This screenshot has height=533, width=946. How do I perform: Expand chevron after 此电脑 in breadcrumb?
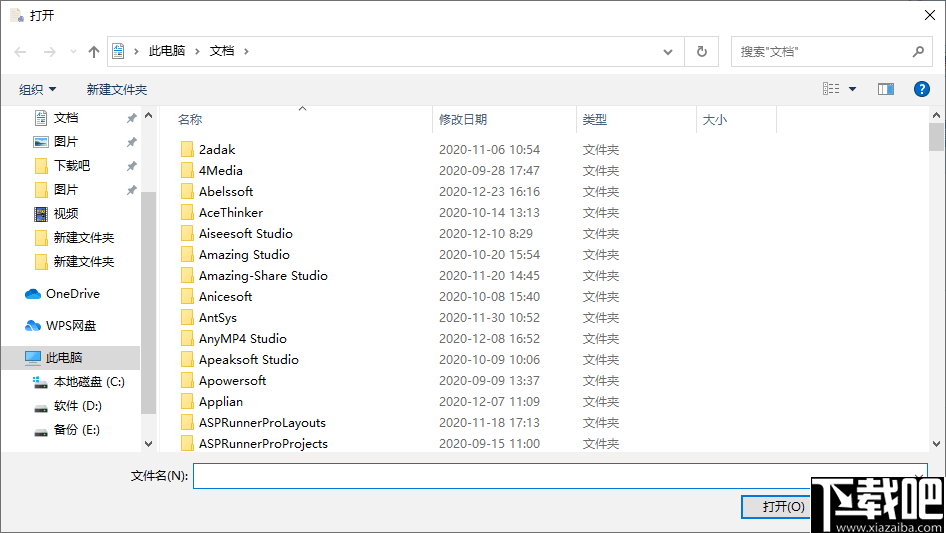[197, 51]
